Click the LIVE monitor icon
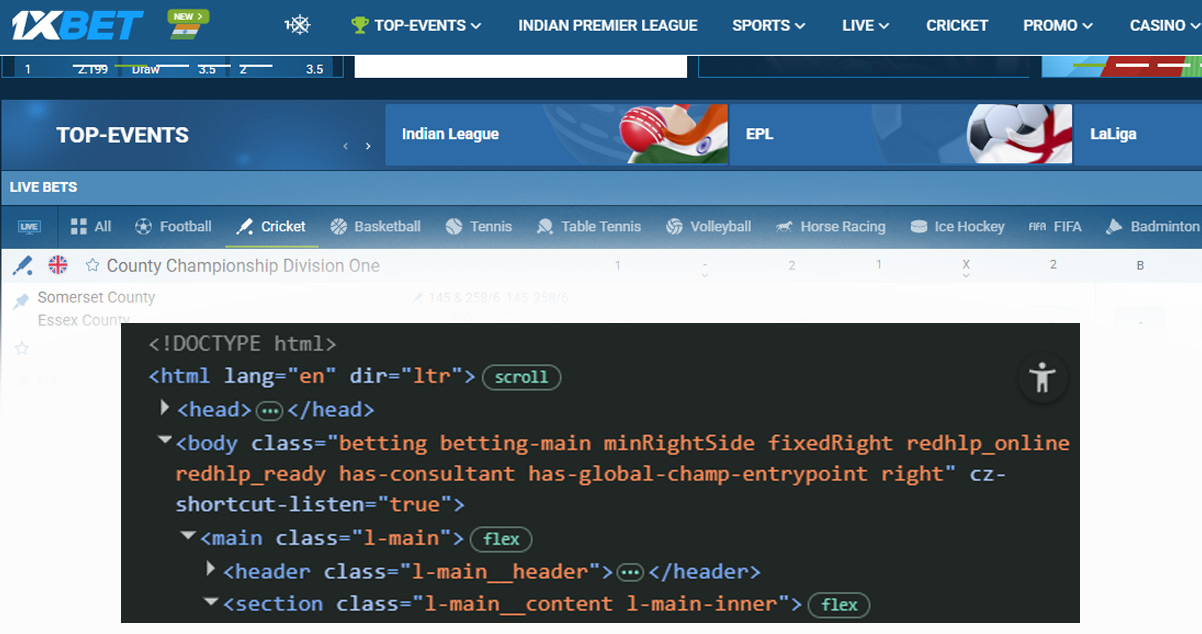 pos(29,227)
